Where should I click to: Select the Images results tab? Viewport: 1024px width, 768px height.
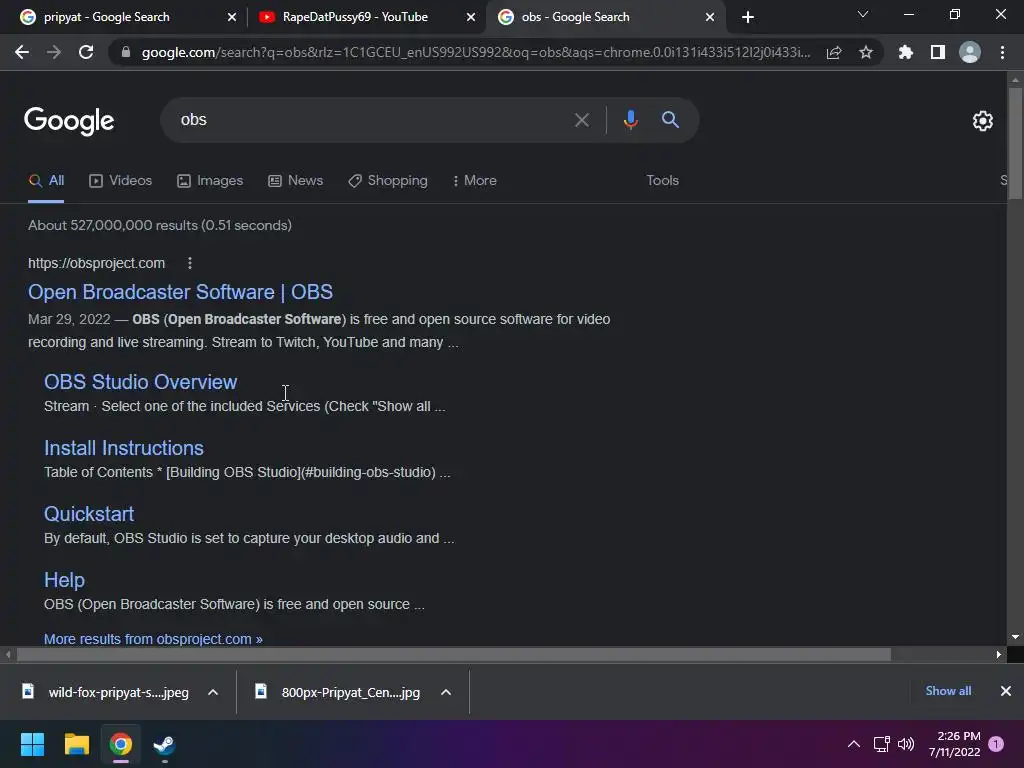click(x=210, y=181)
